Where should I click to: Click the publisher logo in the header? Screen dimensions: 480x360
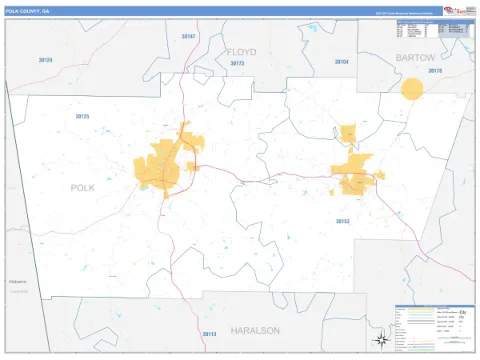pos(460,11)
